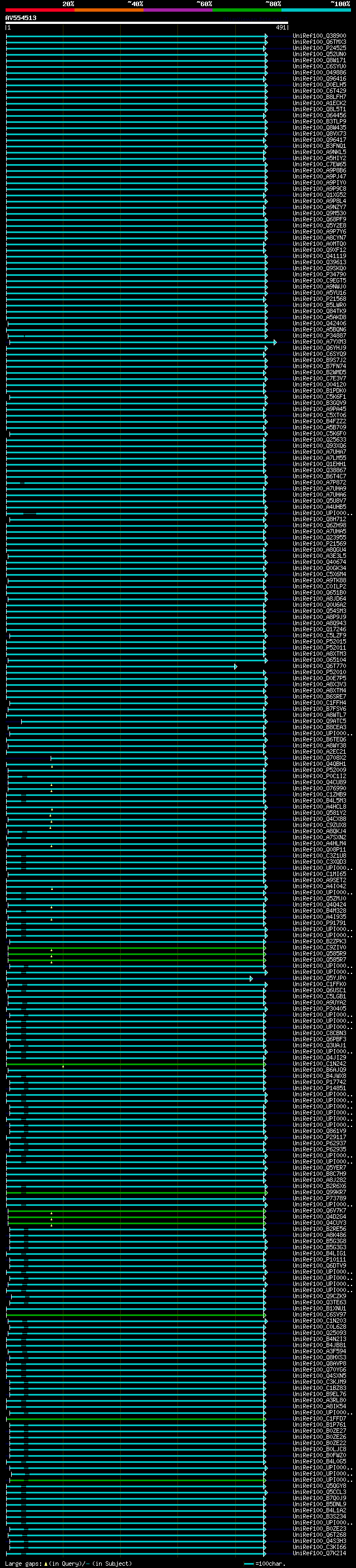Select last hit UniRef100_Q7K2I4
The image size is (356, 1568).
tap(319, 1554)
